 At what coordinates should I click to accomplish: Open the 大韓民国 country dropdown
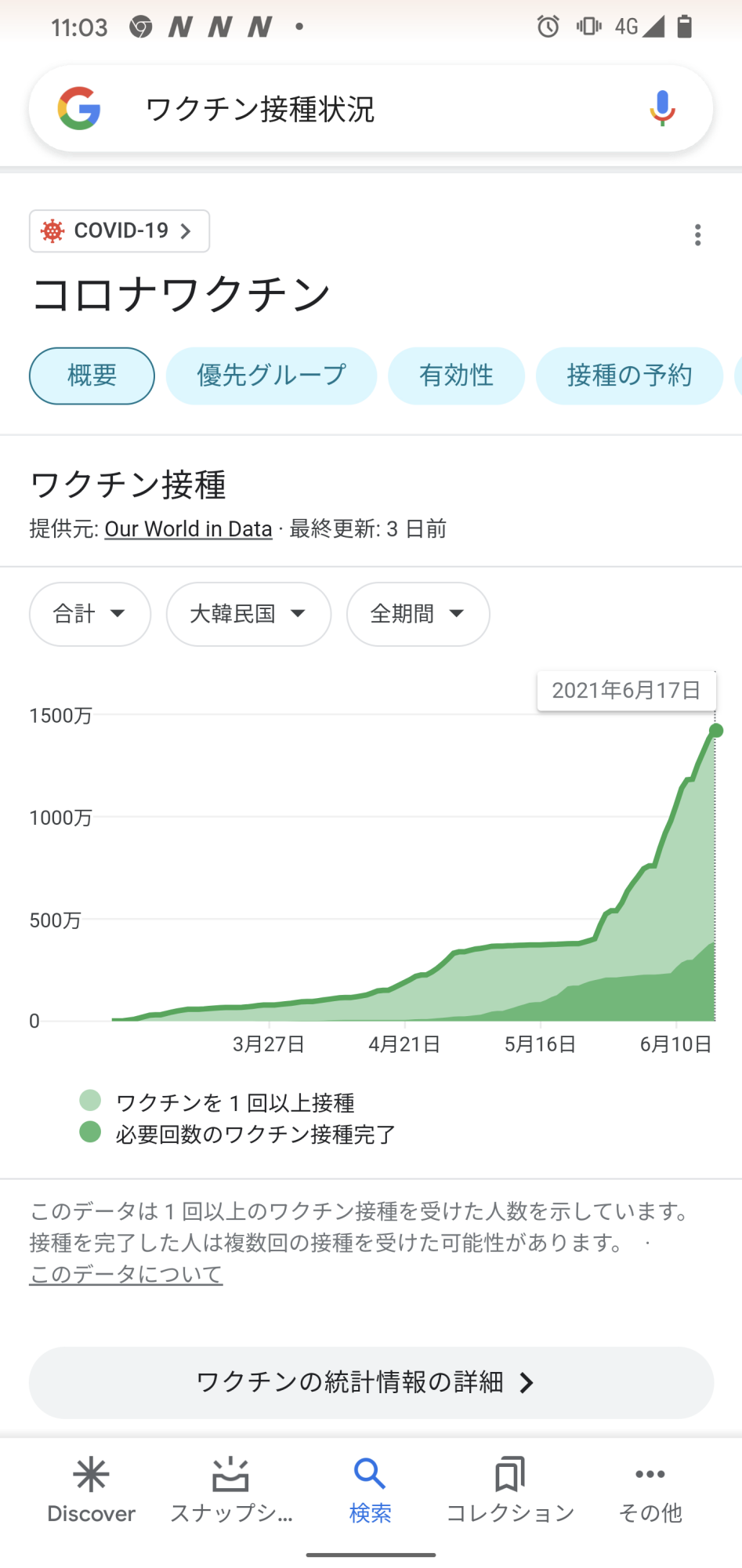pos(248,614)
